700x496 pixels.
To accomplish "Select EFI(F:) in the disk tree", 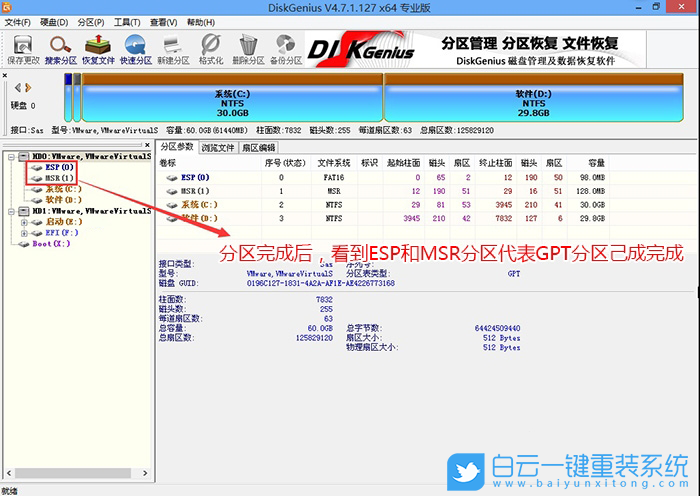I will (x=62, y=233).
